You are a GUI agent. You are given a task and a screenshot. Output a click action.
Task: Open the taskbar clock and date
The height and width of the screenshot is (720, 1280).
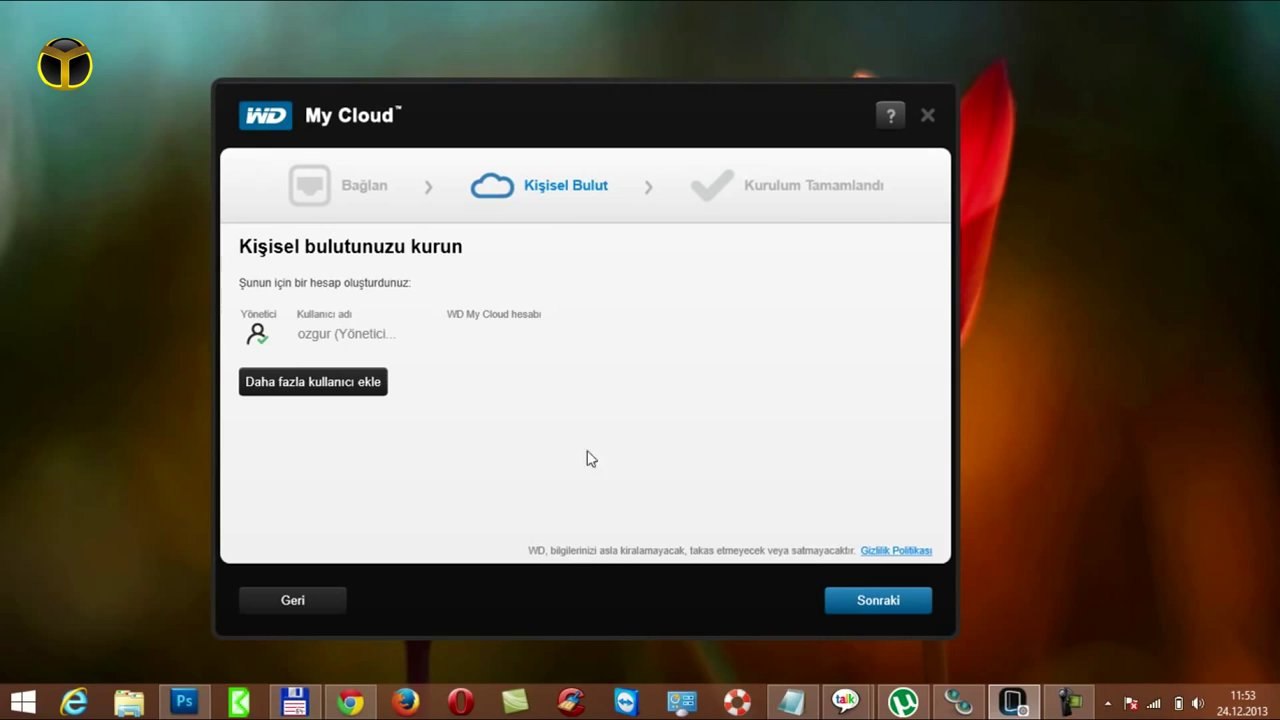(1242, 703)
